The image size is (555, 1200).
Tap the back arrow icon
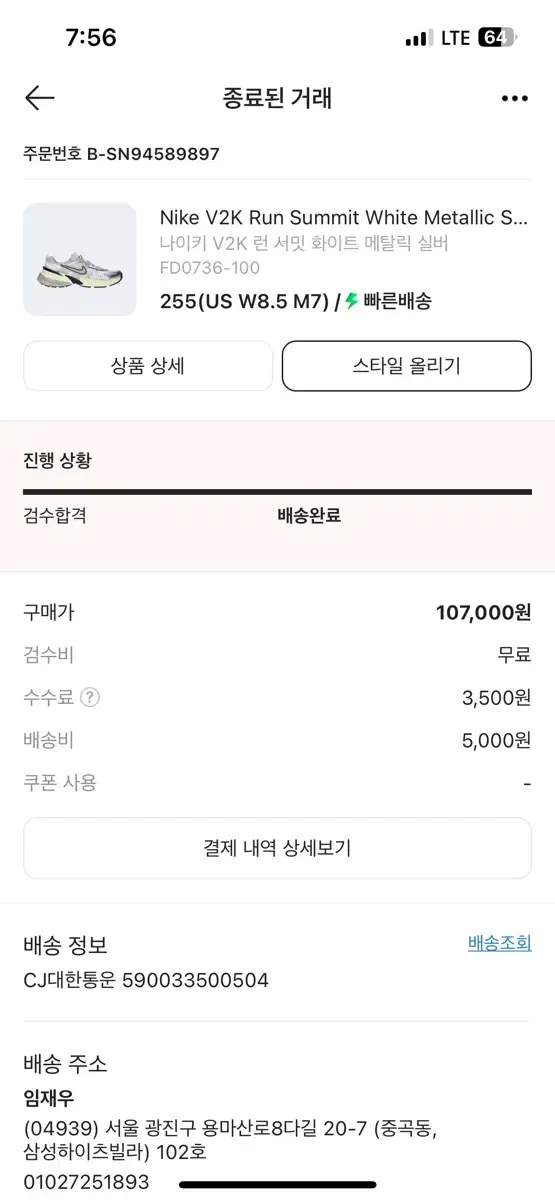[39, 98]
